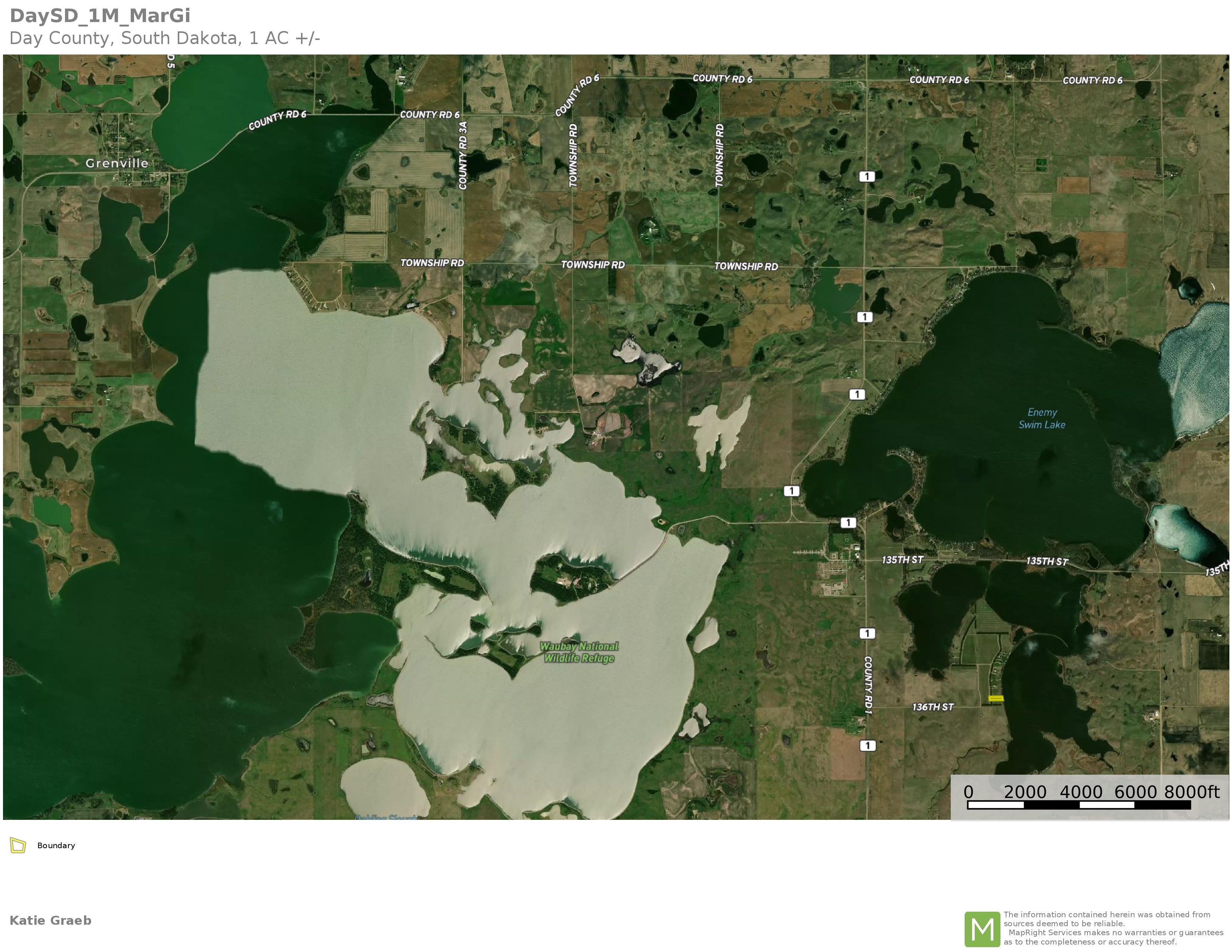
Task: Click the COUNTY RD 3A vertical label
Action: [463, 155]
